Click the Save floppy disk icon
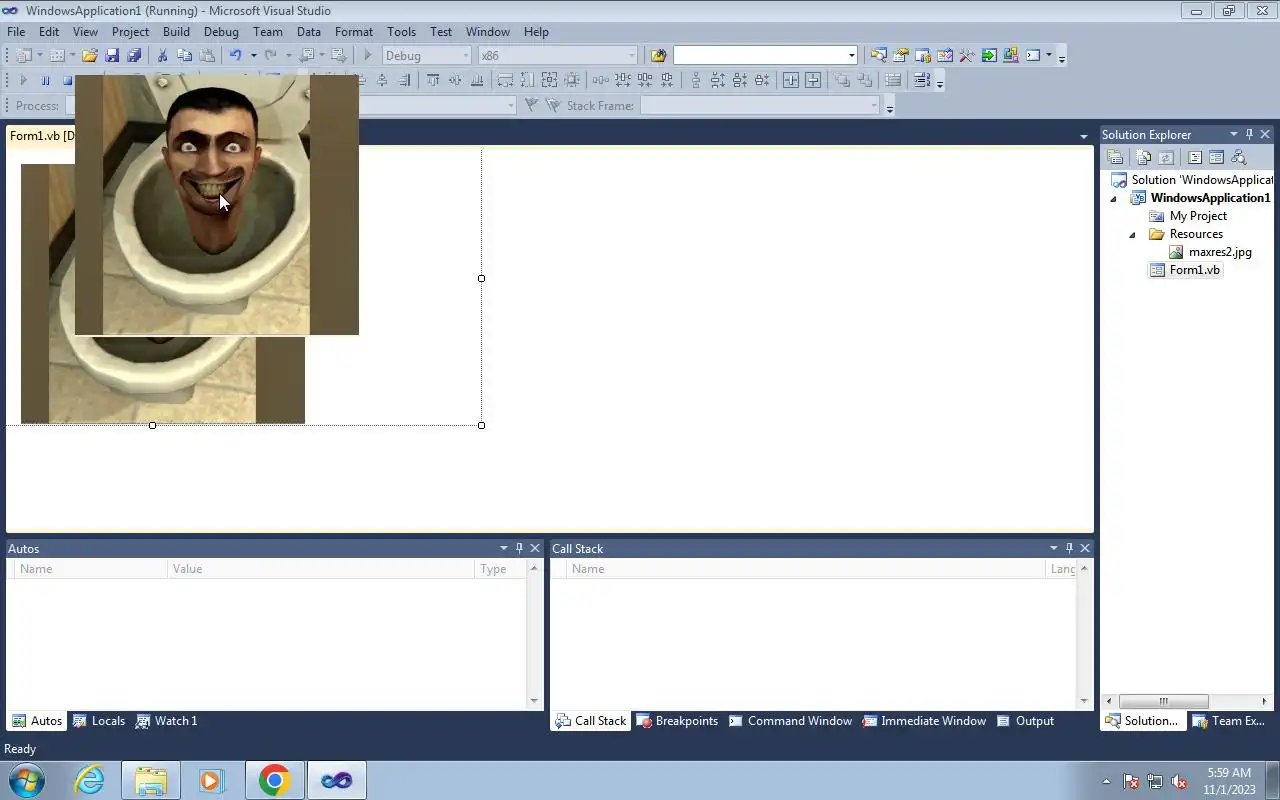 point(112,56)
